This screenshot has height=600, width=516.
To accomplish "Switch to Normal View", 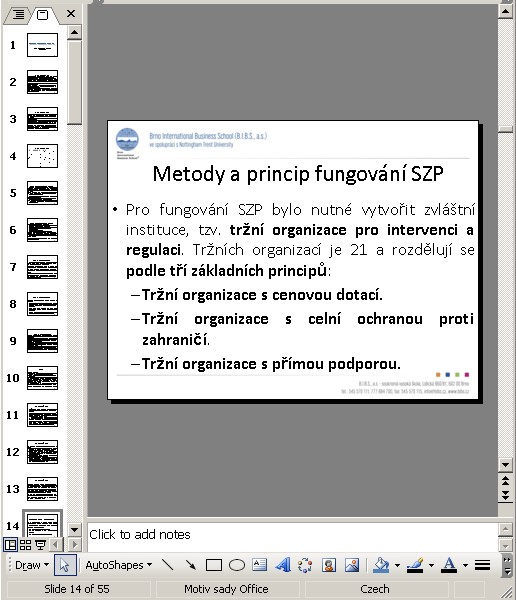I will tap(10, 544).
